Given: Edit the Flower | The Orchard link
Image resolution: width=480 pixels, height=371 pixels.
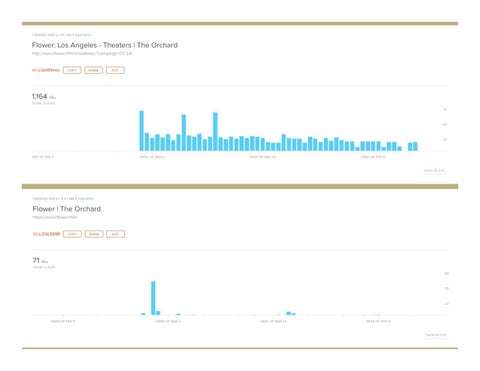Looking at the screenshot, I should tap(115, 234).
